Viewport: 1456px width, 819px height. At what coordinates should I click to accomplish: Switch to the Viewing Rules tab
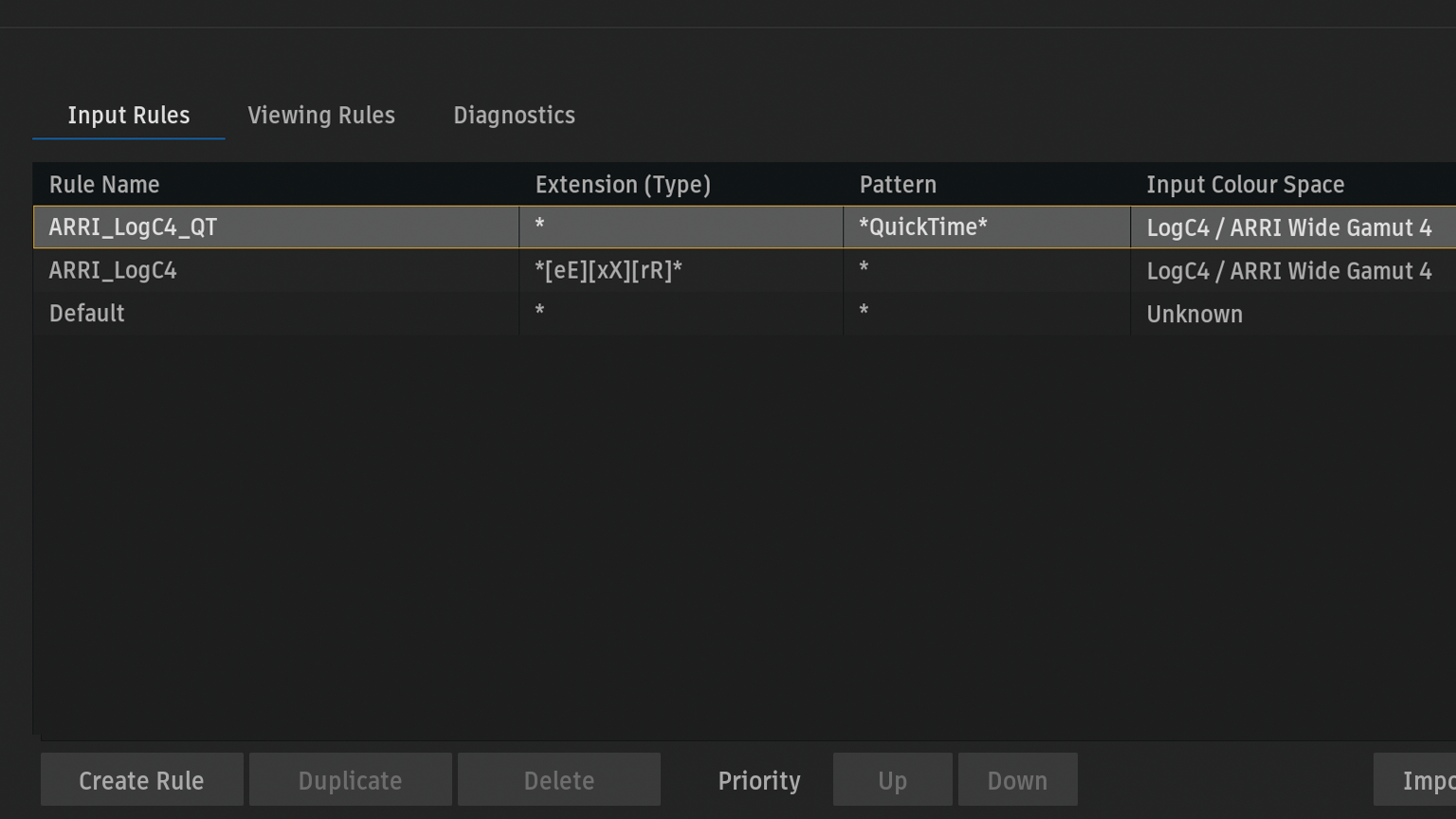pos(321,116)
